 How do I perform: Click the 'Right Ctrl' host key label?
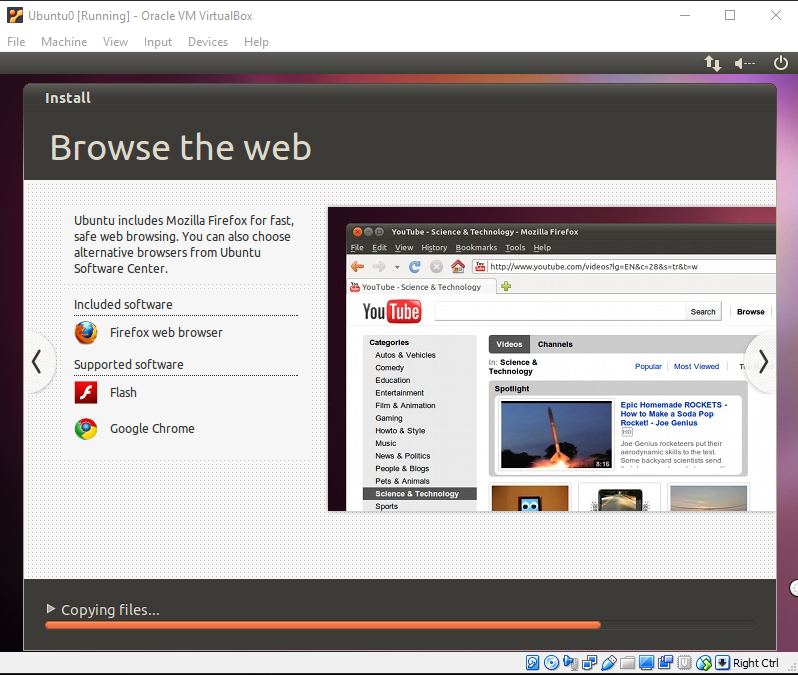coord(756,663)
